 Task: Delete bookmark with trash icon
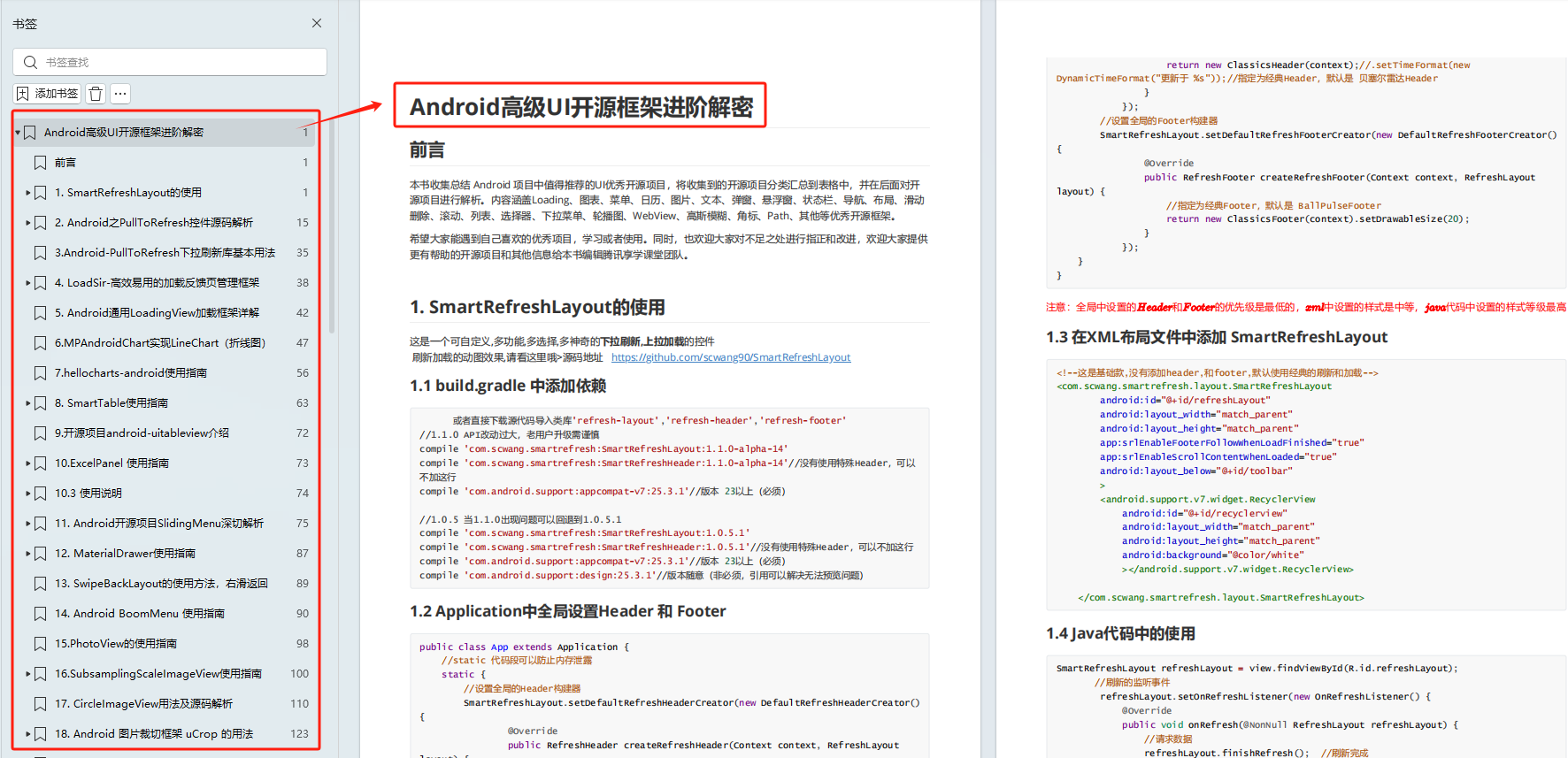pos(96,93)
